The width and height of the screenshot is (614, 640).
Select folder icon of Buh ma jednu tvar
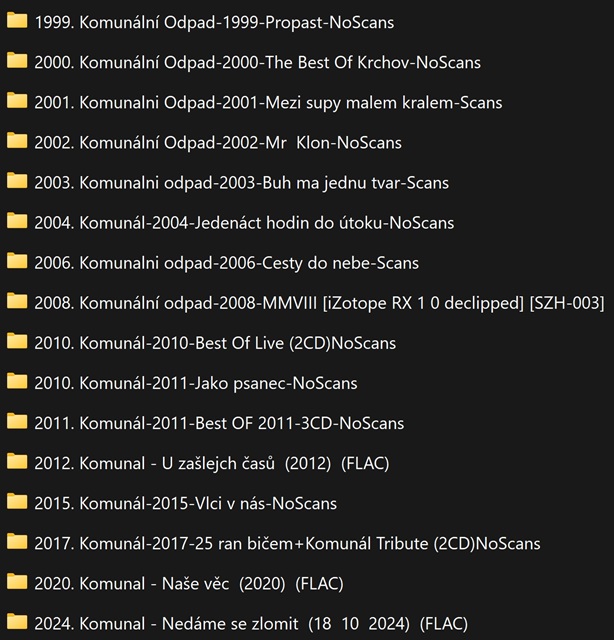click(x=17, y=181)
